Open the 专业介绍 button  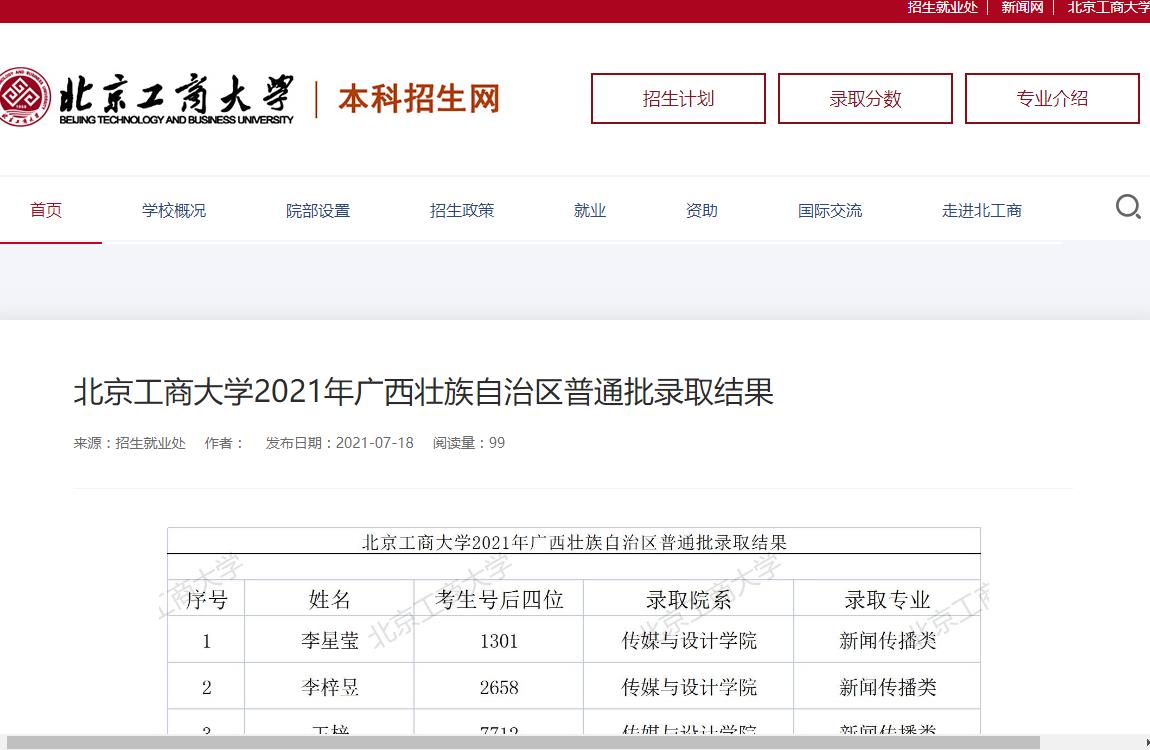(x=1052, y=98)
